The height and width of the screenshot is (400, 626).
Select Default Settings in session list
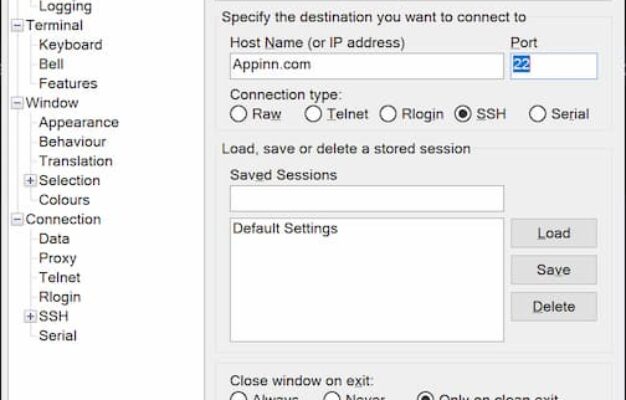[285, 228]
